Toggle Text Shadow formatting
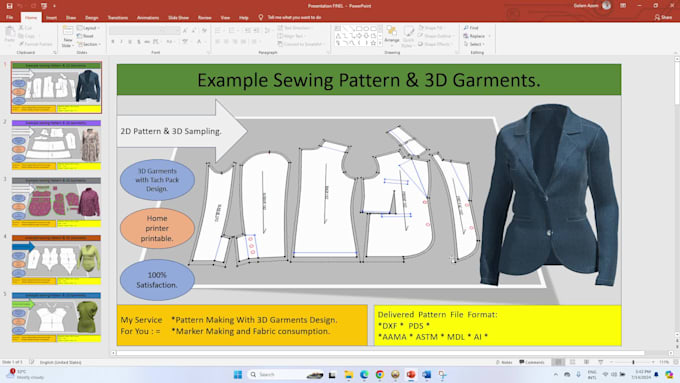This screenshot has width=680, height=383. tap(139, 42)
